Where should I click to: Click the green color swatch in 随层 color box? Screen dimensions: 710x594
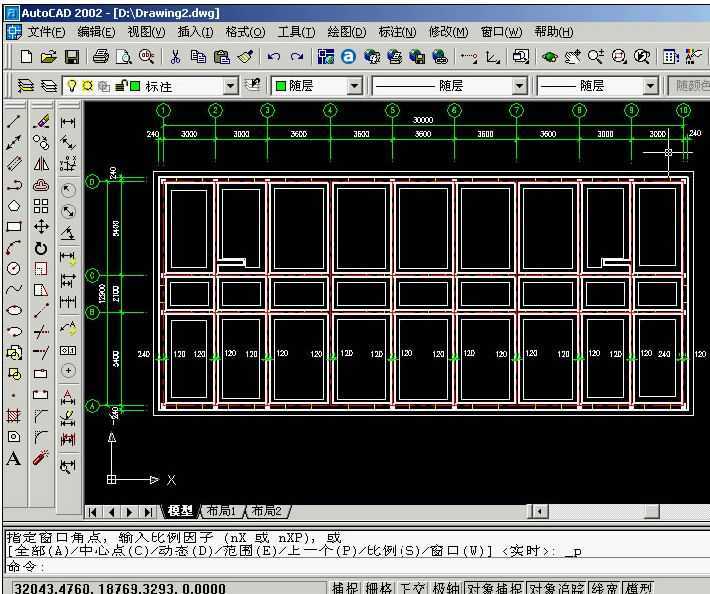[281, 86]
